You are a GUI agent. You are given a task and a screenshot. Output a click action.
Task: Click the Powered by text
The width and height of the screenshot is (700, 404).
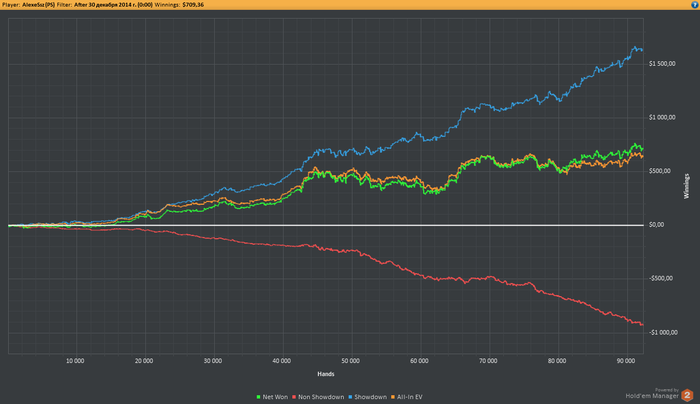click(667, 390)
